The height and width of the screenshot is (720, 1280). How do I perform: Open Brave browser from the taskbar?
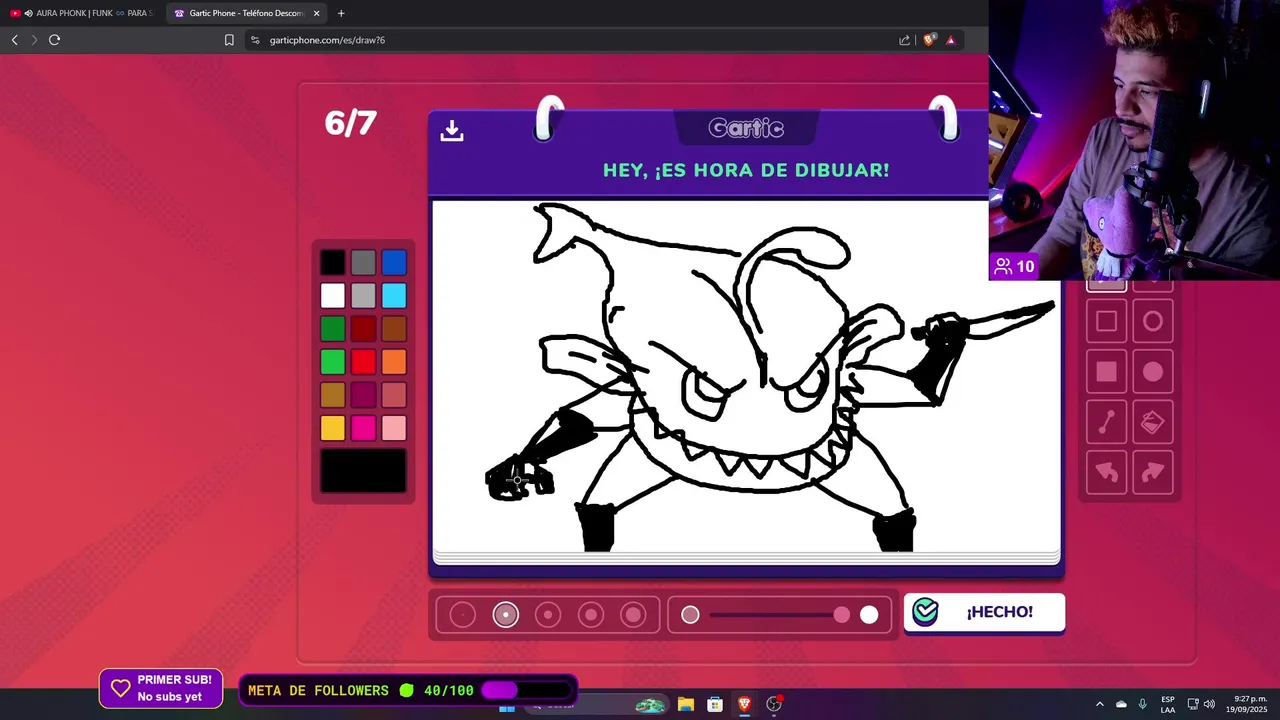tap(744, 705)
